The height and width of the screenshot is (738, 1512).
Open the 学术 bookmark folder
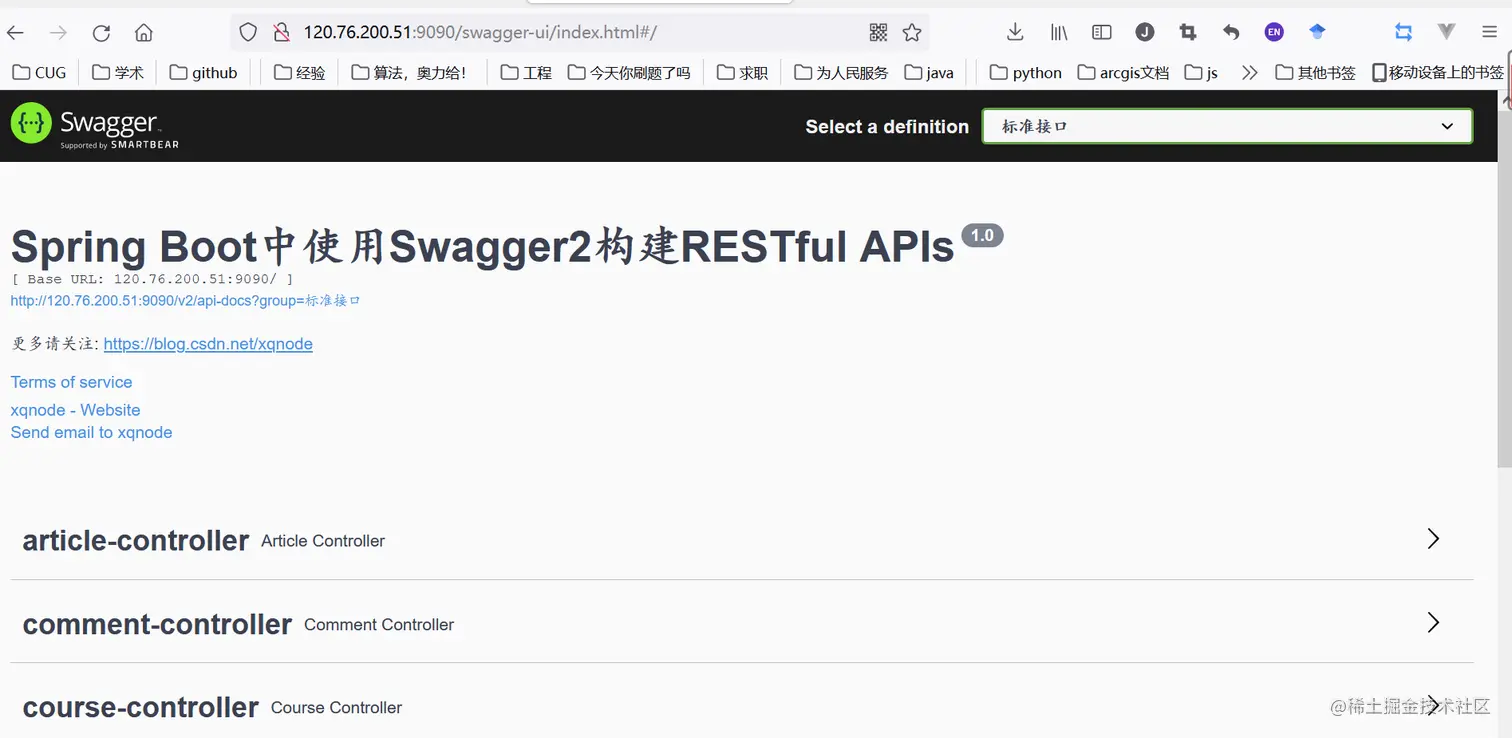[117, 72]
